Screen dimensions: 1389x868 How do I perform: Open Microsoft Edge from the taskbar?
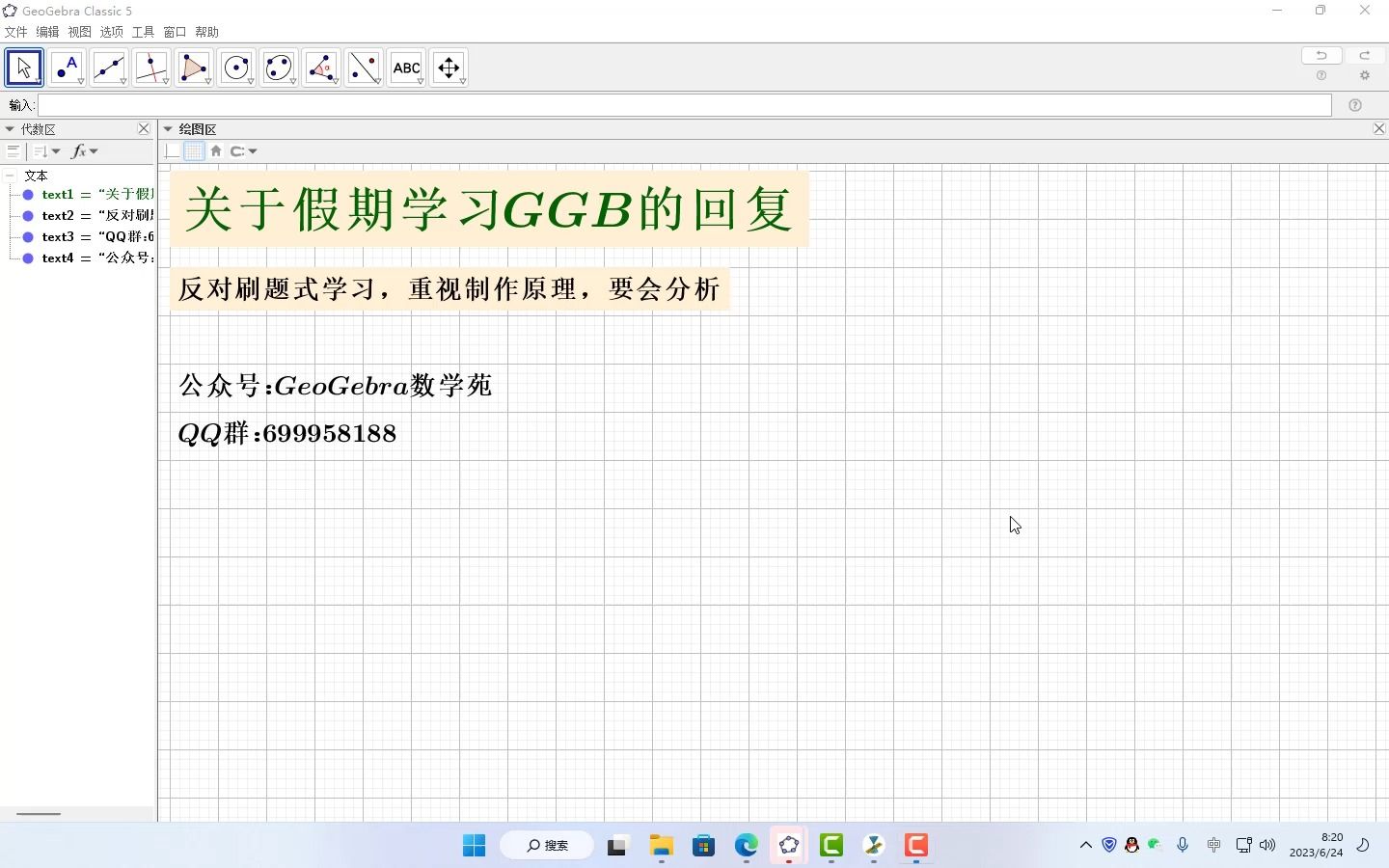[746, 846]
